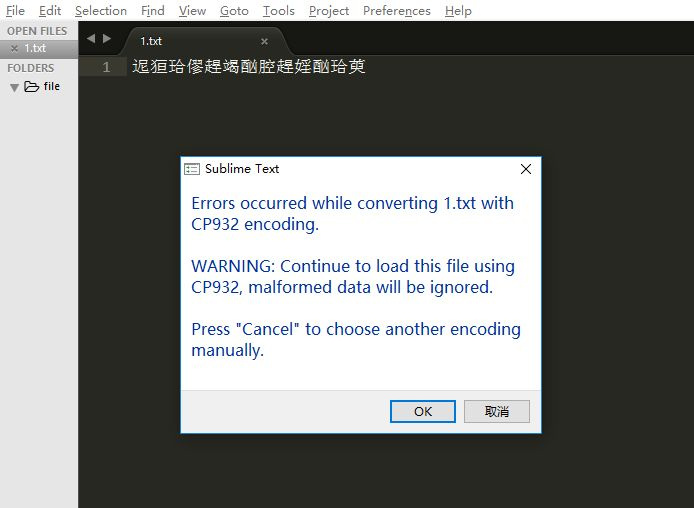The width and height of the screenshot is (694, 508).
Task: Select the 1.txt editor tab
Action: 204,41
